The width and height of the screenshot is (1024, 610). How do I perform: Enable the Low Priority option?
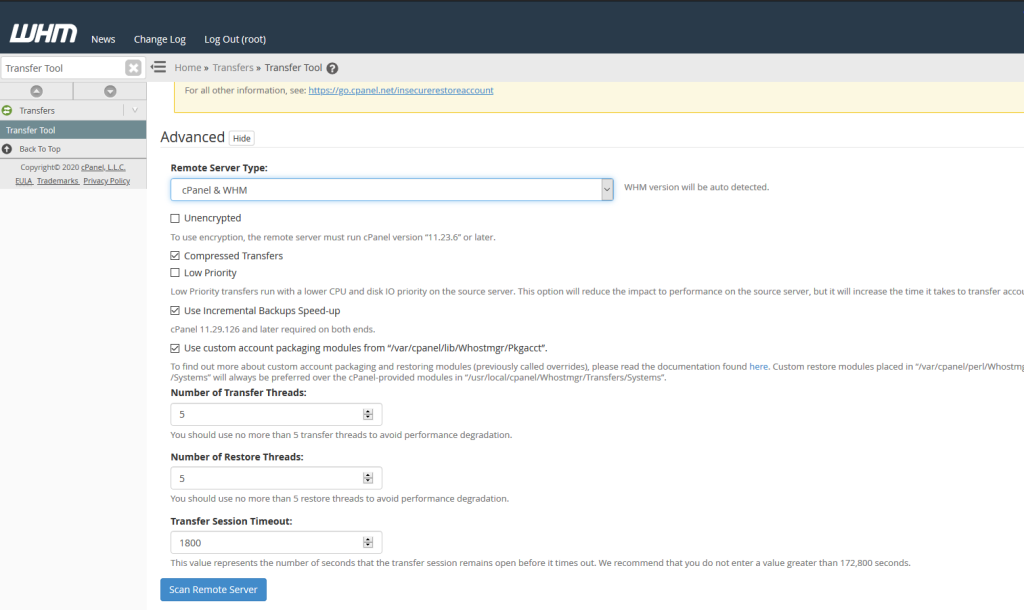pos(175,273)
